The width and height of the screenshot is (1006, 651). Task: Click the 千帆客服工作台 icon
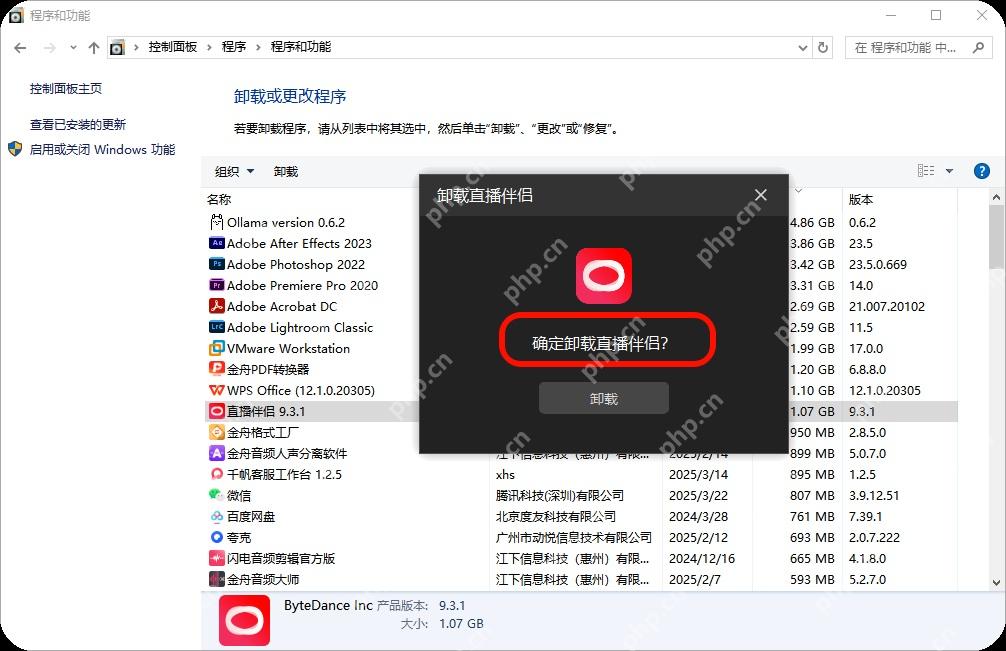(217, 474)
